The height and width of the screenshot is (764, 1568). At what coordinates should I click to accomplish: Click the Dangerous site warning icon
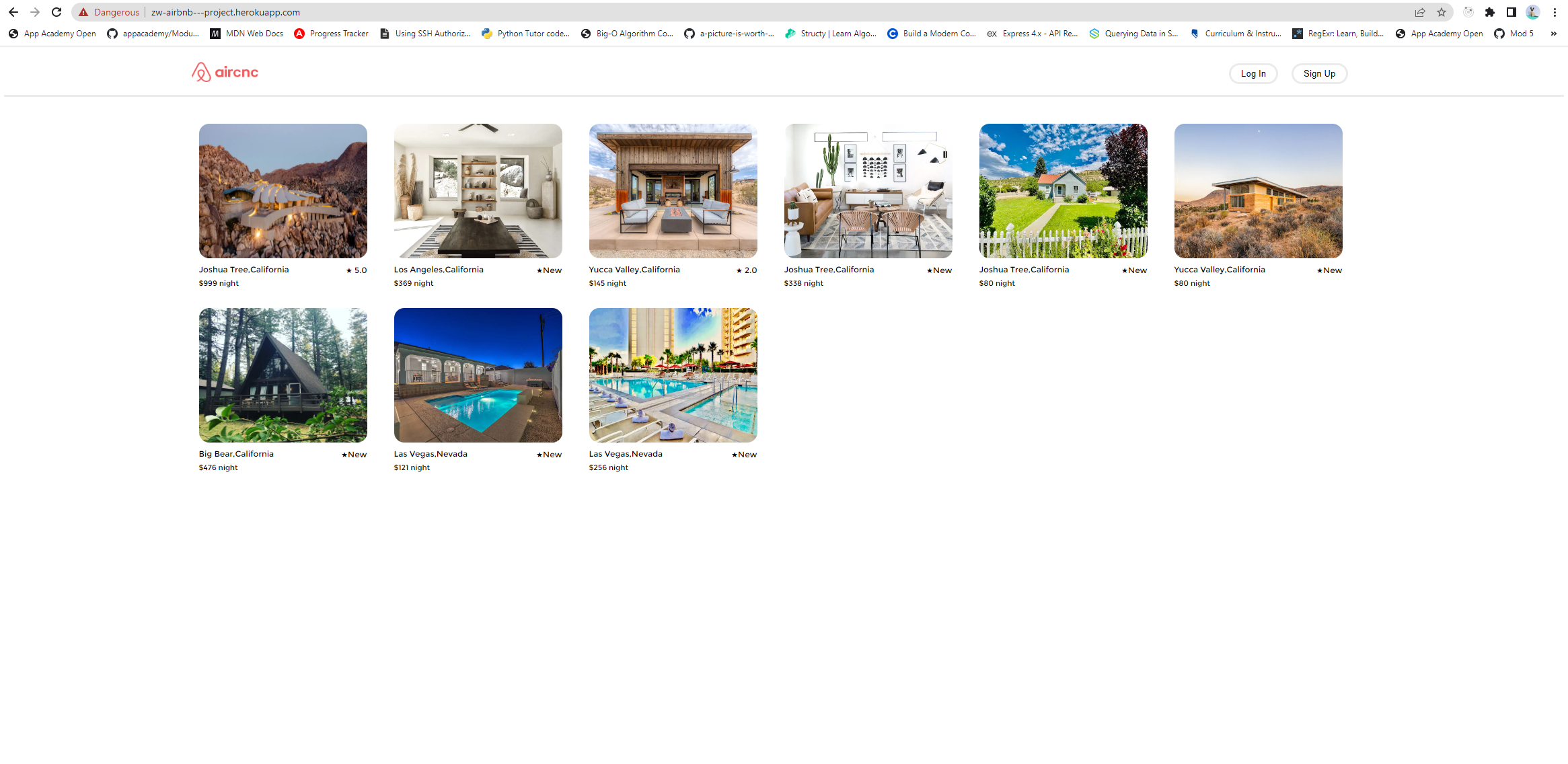click(83, 12)
